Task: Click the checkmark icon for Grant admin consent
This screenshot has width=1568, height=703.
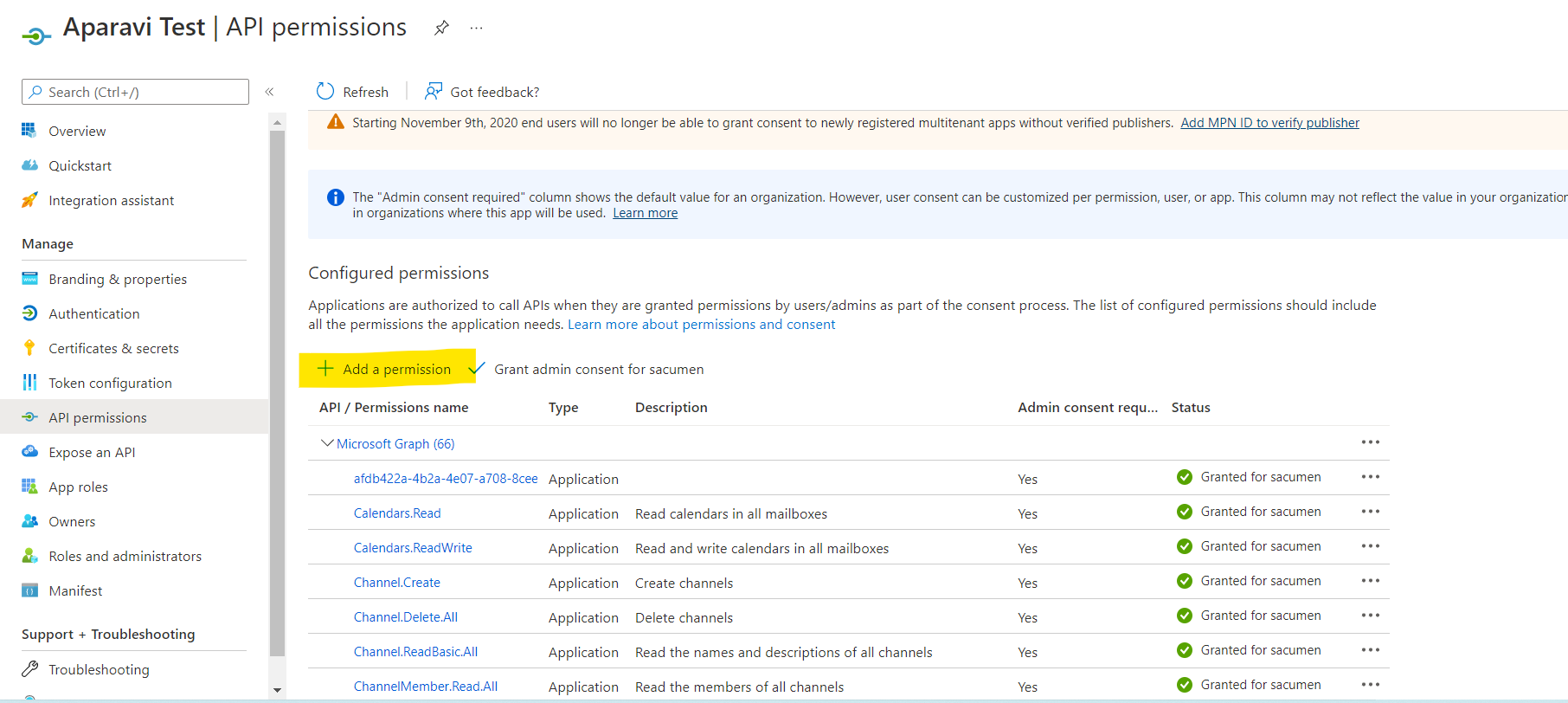Action: (x=476, y=369)
